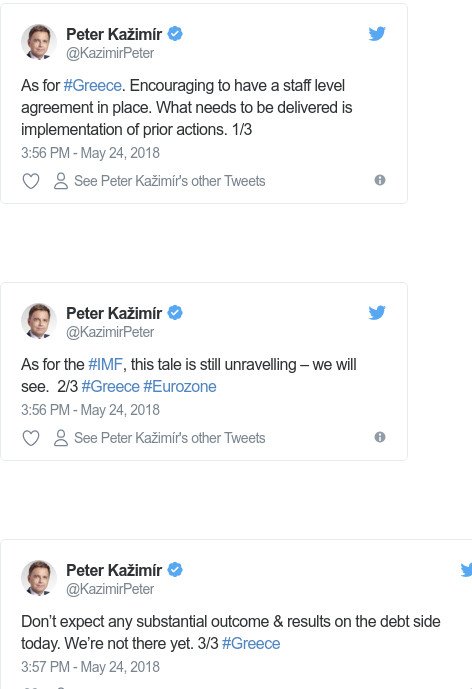The image size is (472, 689).
Task: Click the verified badge in first tweet
Action: pyautogui.click(x=175, y=34)
